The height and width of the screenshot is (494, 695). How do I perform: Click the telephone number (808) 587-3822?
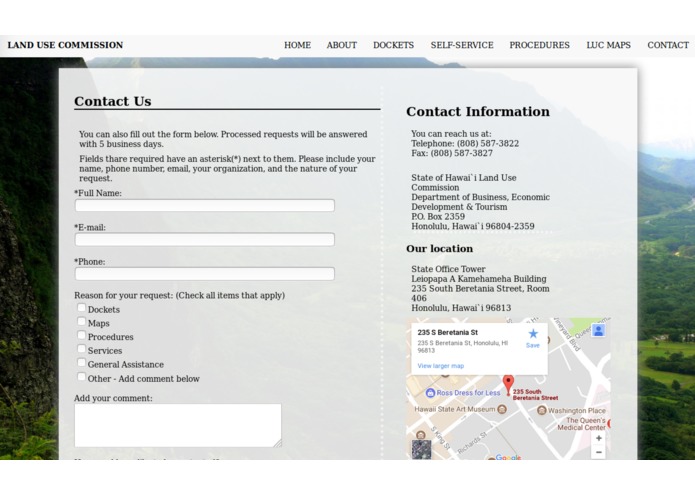coord(488,144)
